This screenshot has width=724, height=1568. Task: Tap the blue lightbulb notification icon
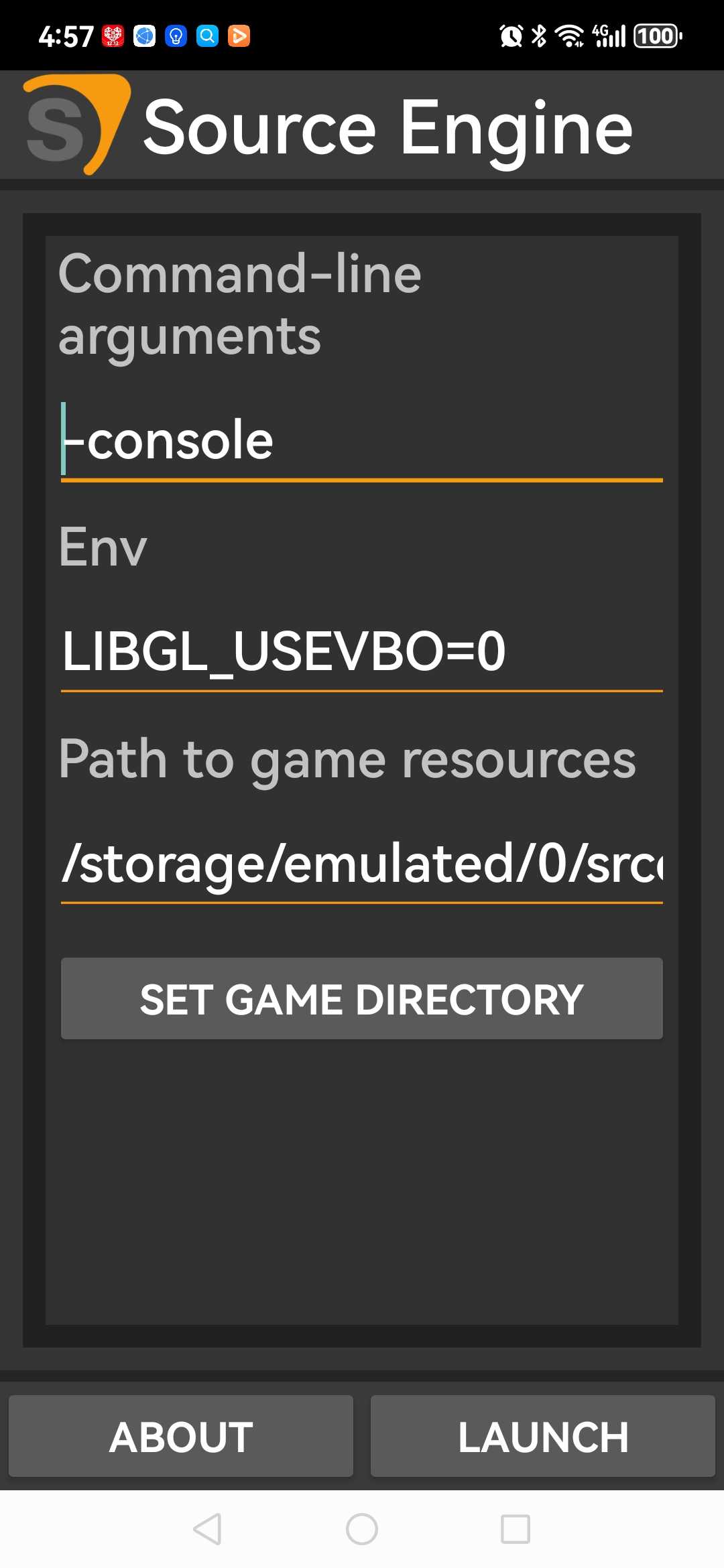click(x=176, y=36)
